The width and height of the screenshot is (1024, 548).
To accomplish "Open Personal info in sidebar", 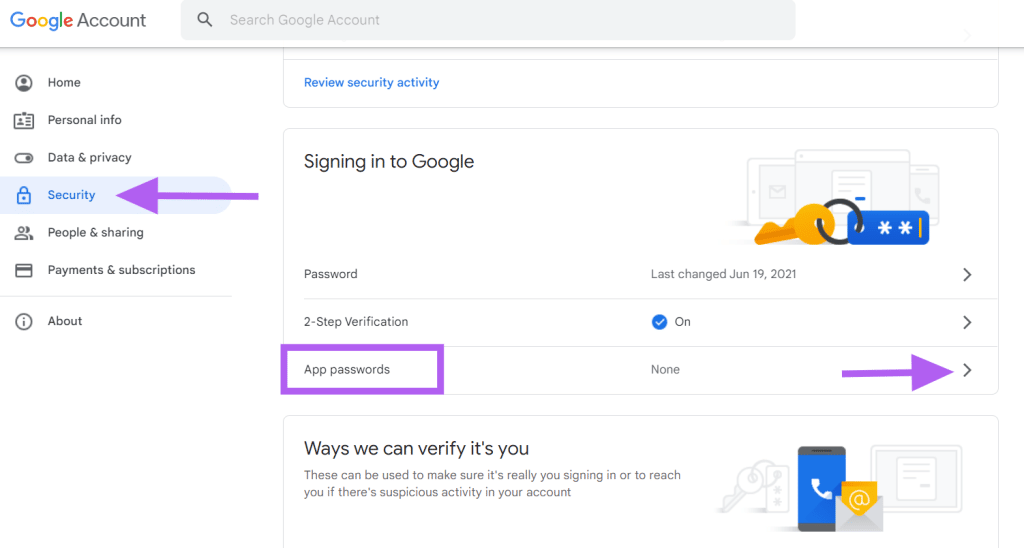I will pos(84,120).
